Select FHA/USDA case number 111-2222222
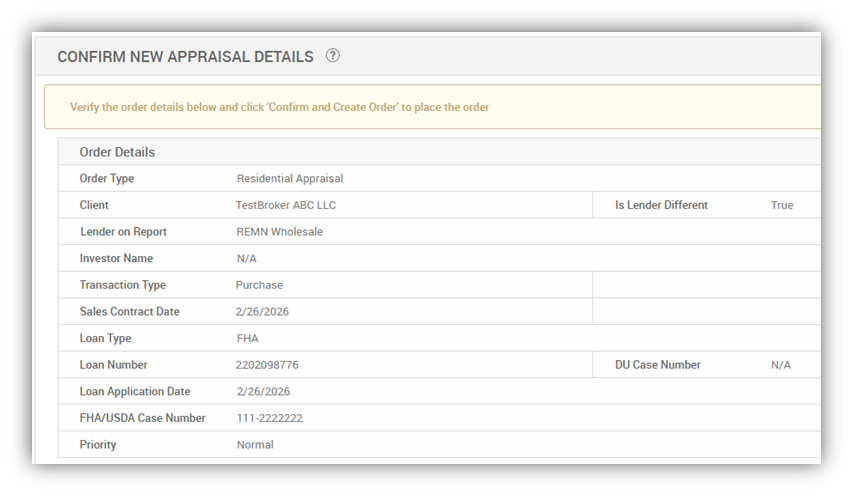The height and width of the screenshot is (496, 853). (x=269, y=418)
